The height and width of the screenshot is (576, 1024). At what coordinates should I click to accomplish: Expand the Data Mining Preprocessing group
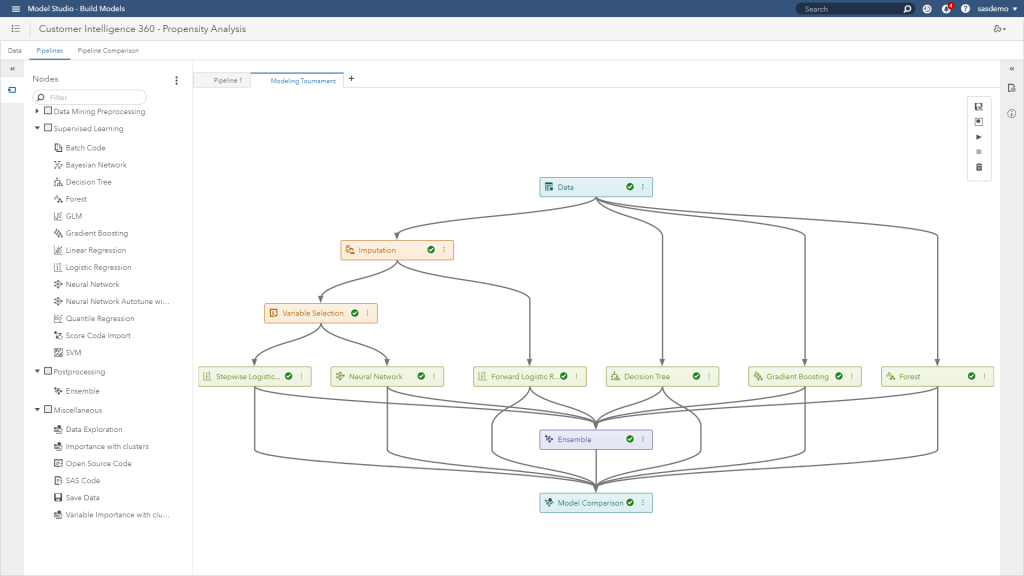coord(37,111)
